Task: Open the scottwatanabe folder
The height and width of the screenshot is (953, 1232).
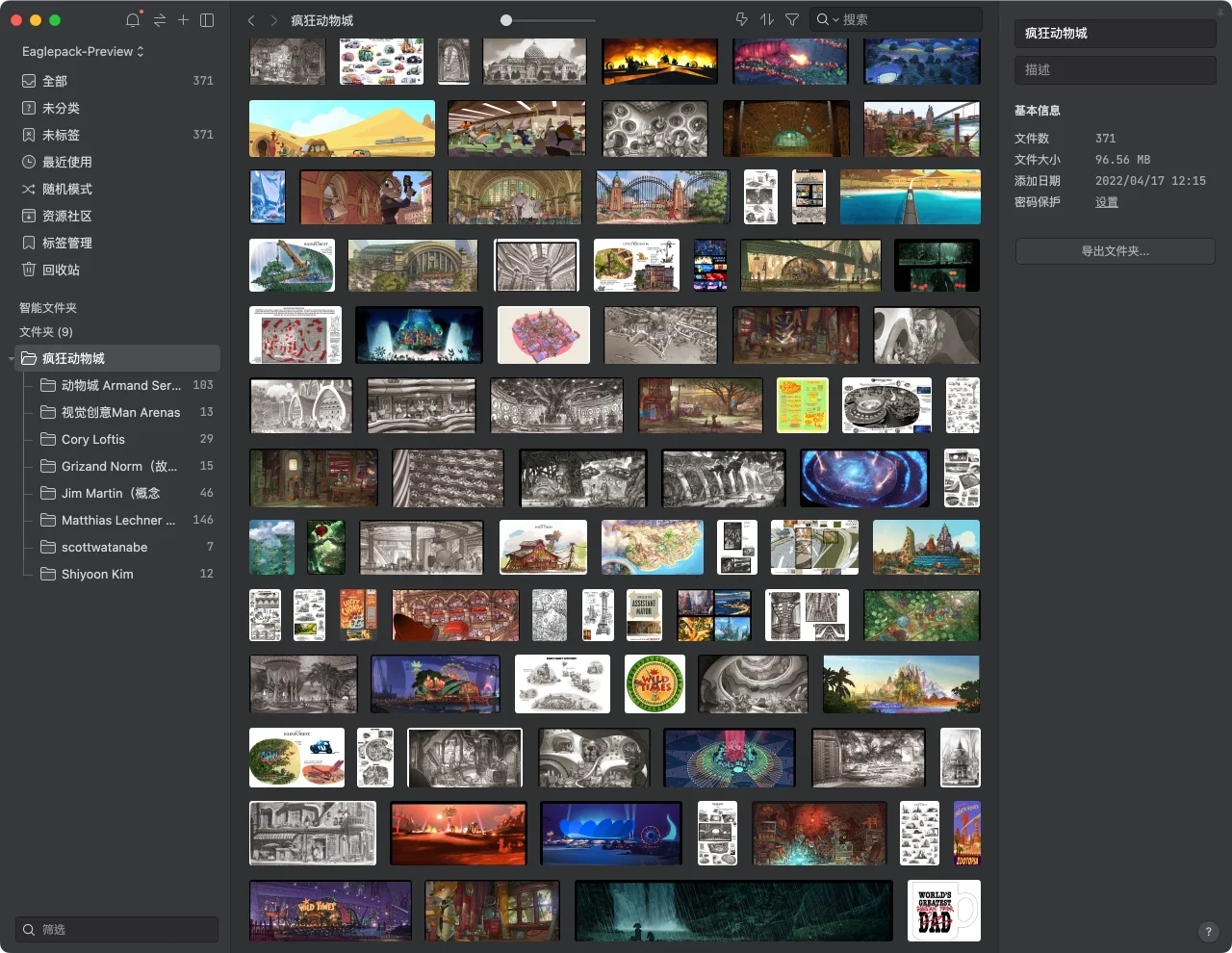Action: [x=125, y=547]
